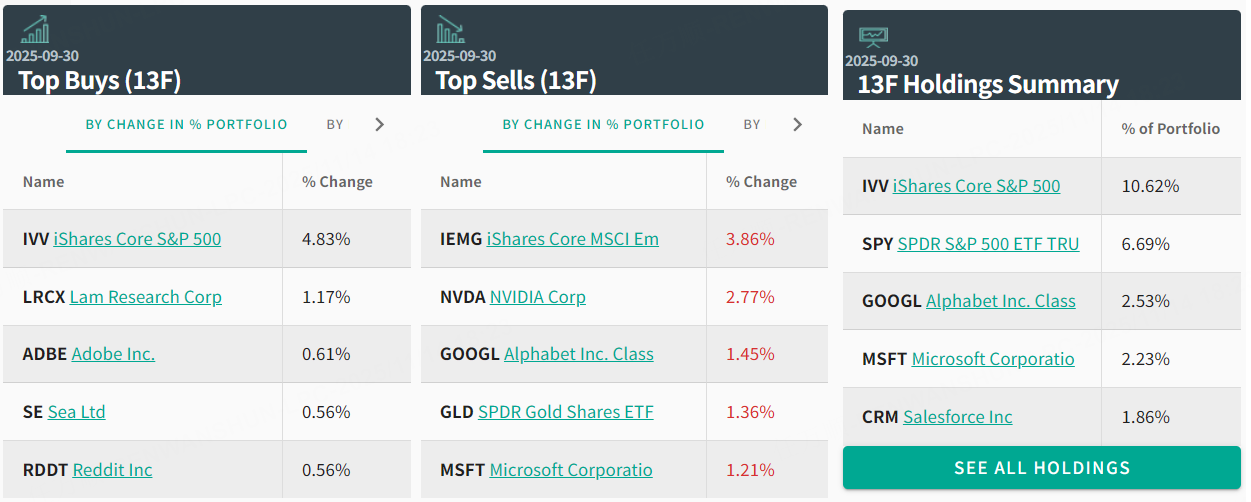This screenshot has height=502, width=1251.
Task: Open Salesforce Inc link in Holdings Summary
Action: [958, 417]
